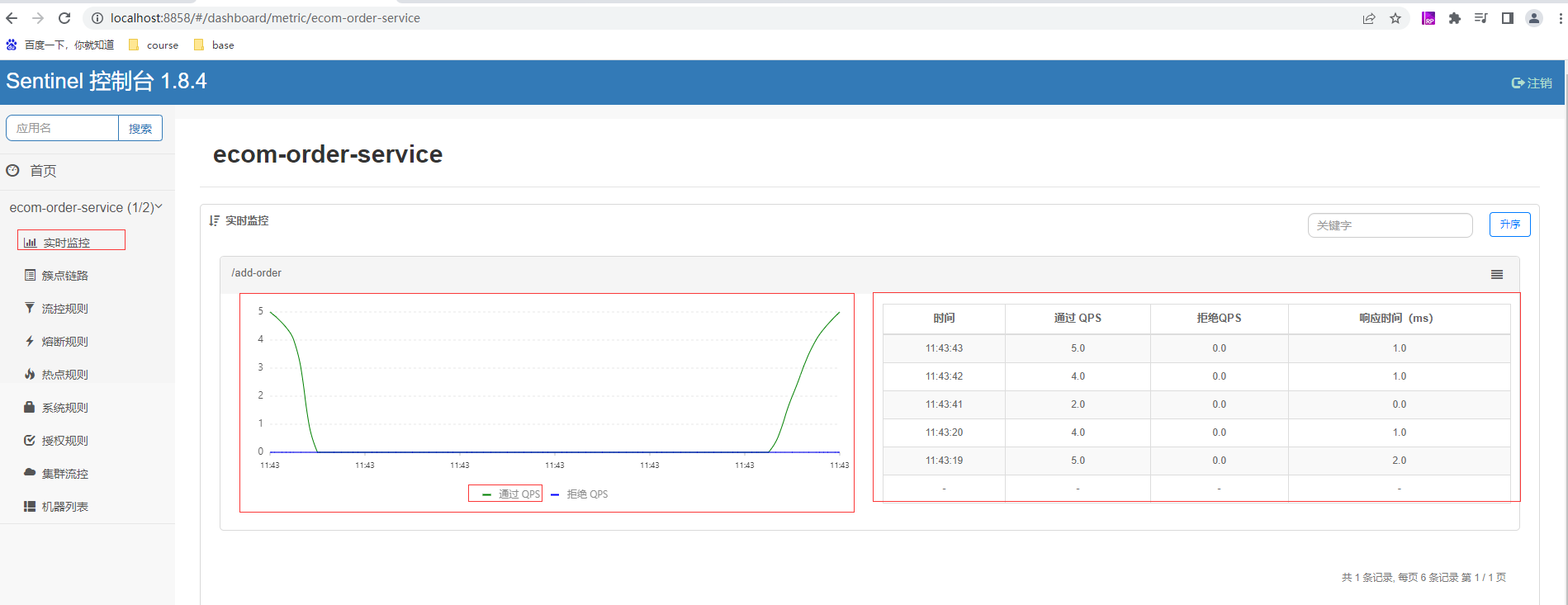Open 系统规则 in sidebar
Screen dimensions: 1568x605
pos(56,408)
